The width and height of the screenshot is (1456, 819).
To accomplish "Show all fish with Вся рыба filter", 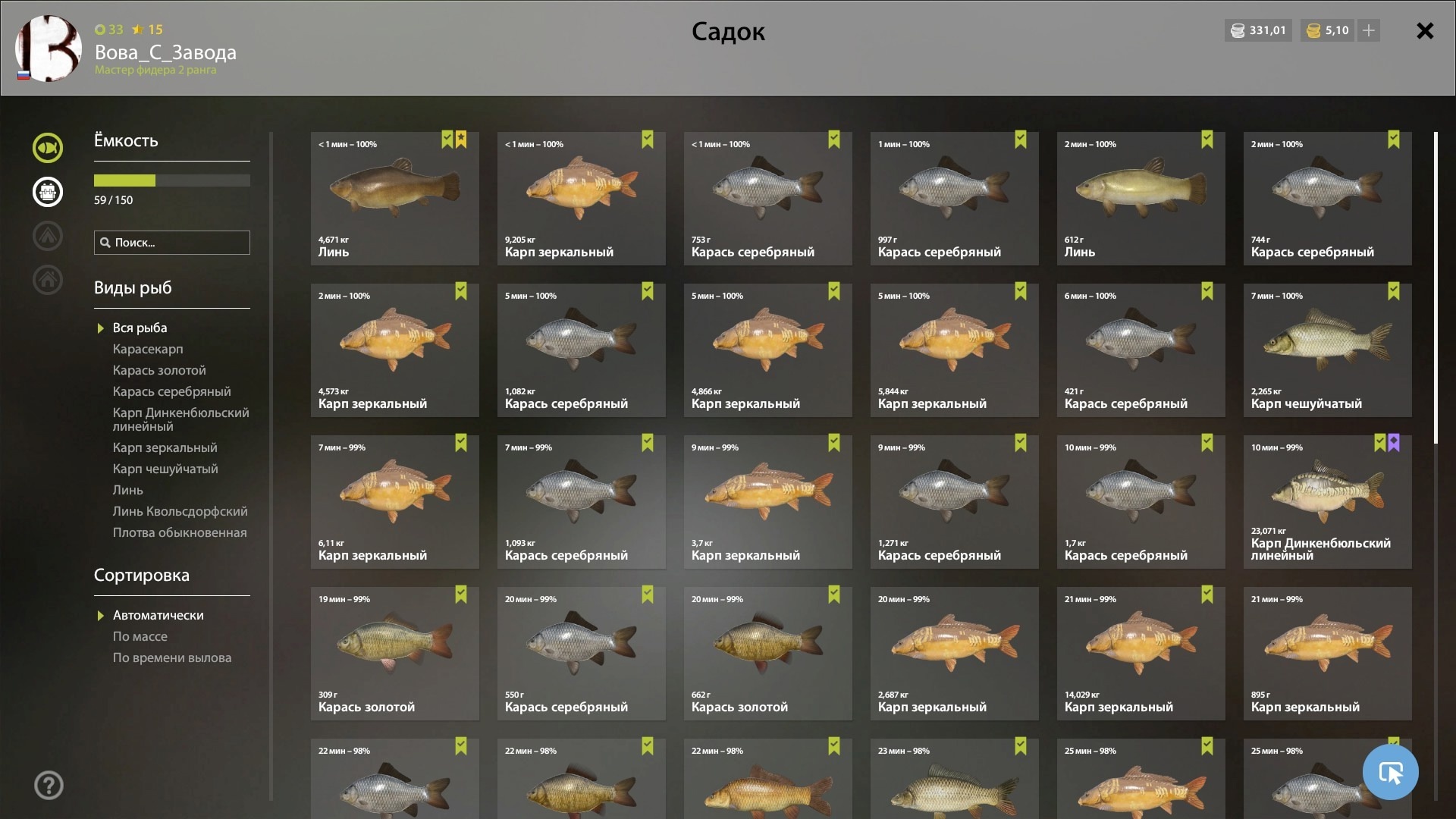I will [140, 328].
